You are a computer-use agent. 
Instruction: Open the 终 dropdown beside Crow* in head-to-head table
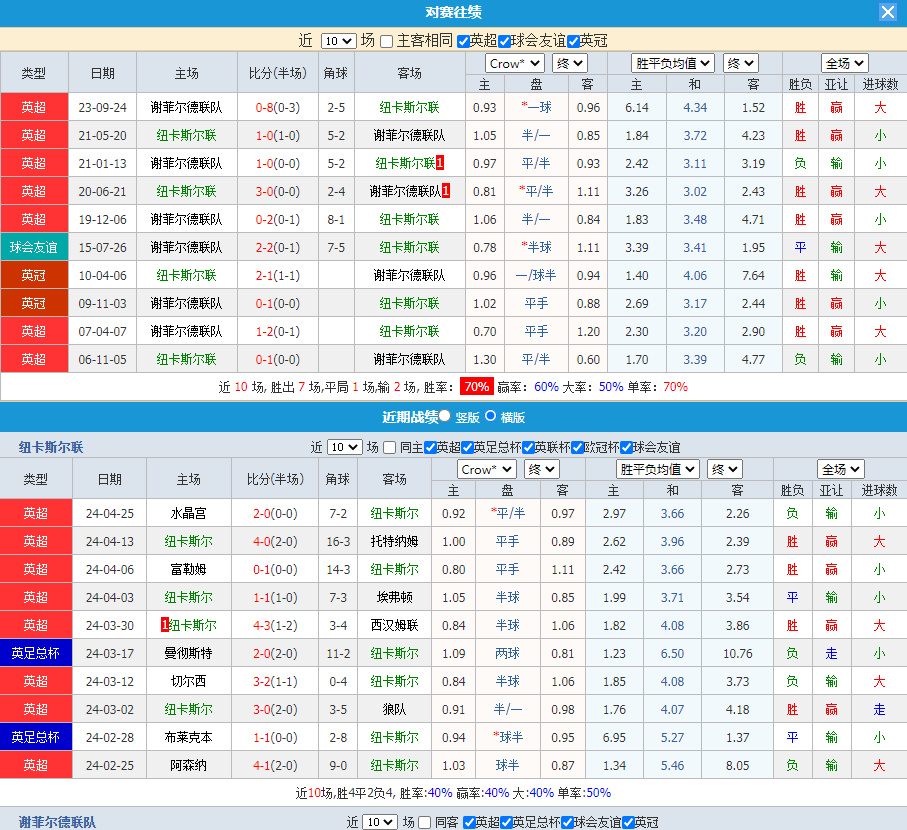[x=570, y=63]
